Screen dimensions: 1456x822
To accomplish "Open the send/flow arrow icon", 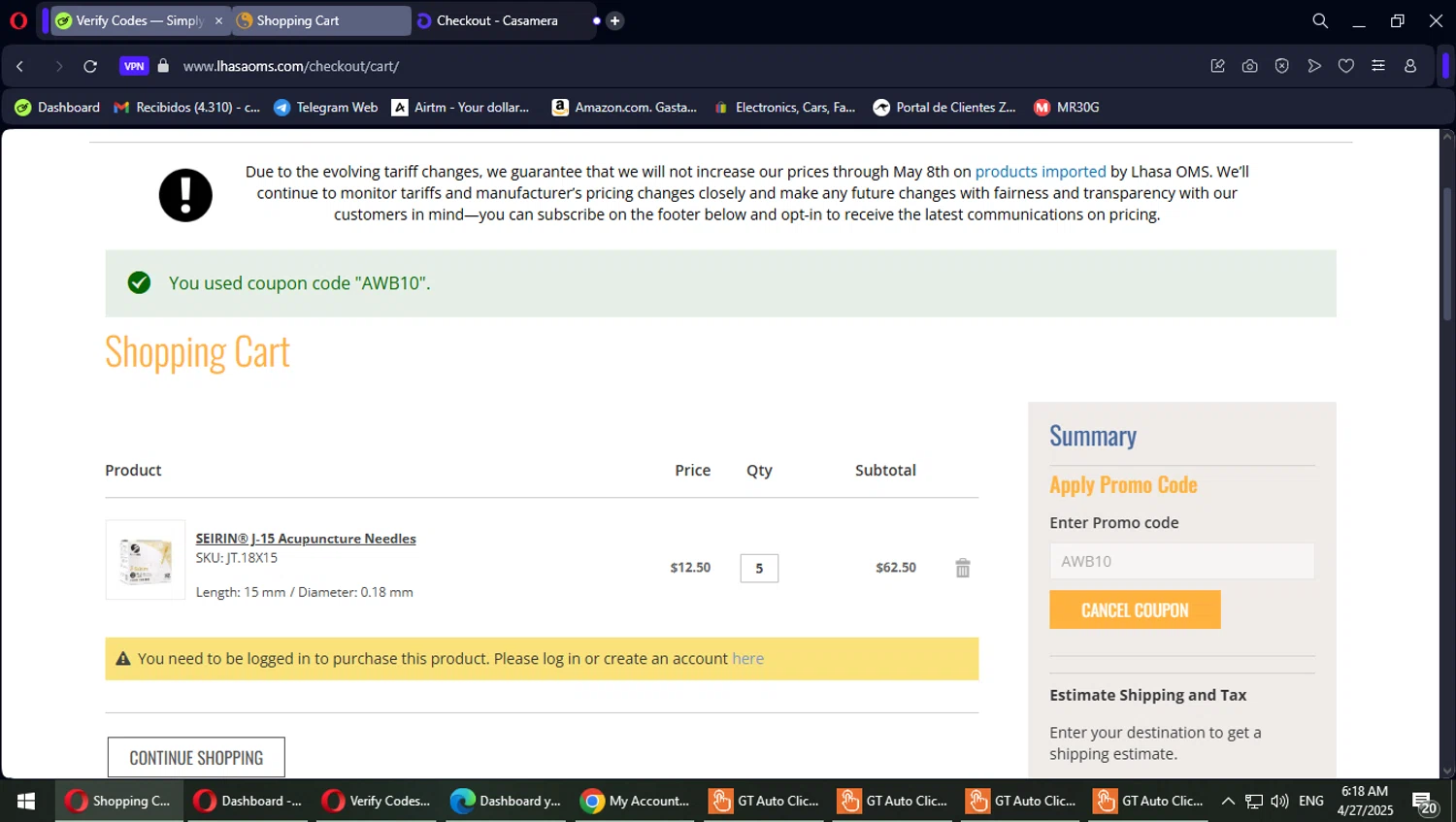I will point(1314,66).
